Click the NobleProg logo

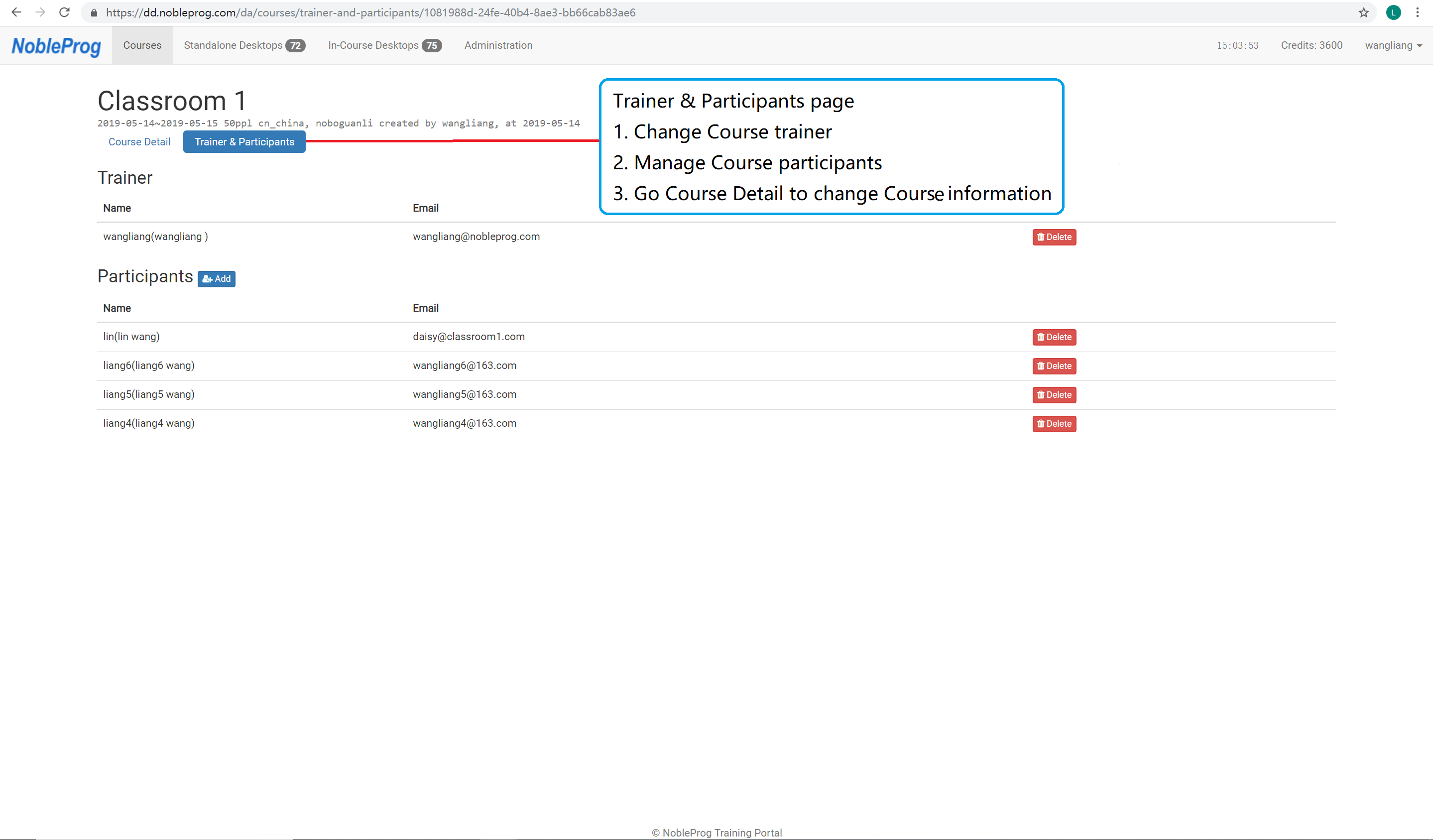tap(56, 45)
